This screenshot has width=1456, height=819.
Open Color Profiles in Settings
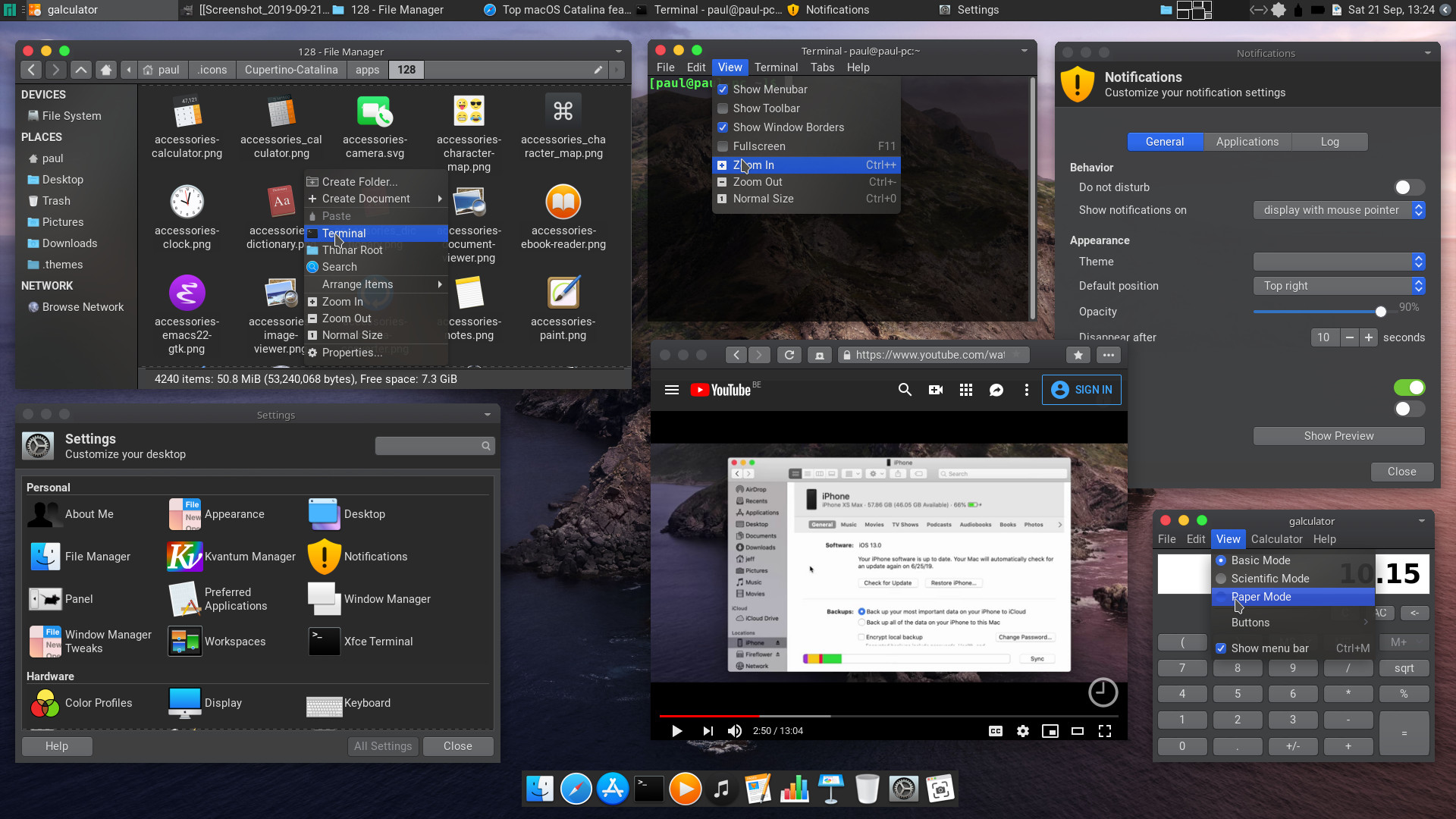81,703
